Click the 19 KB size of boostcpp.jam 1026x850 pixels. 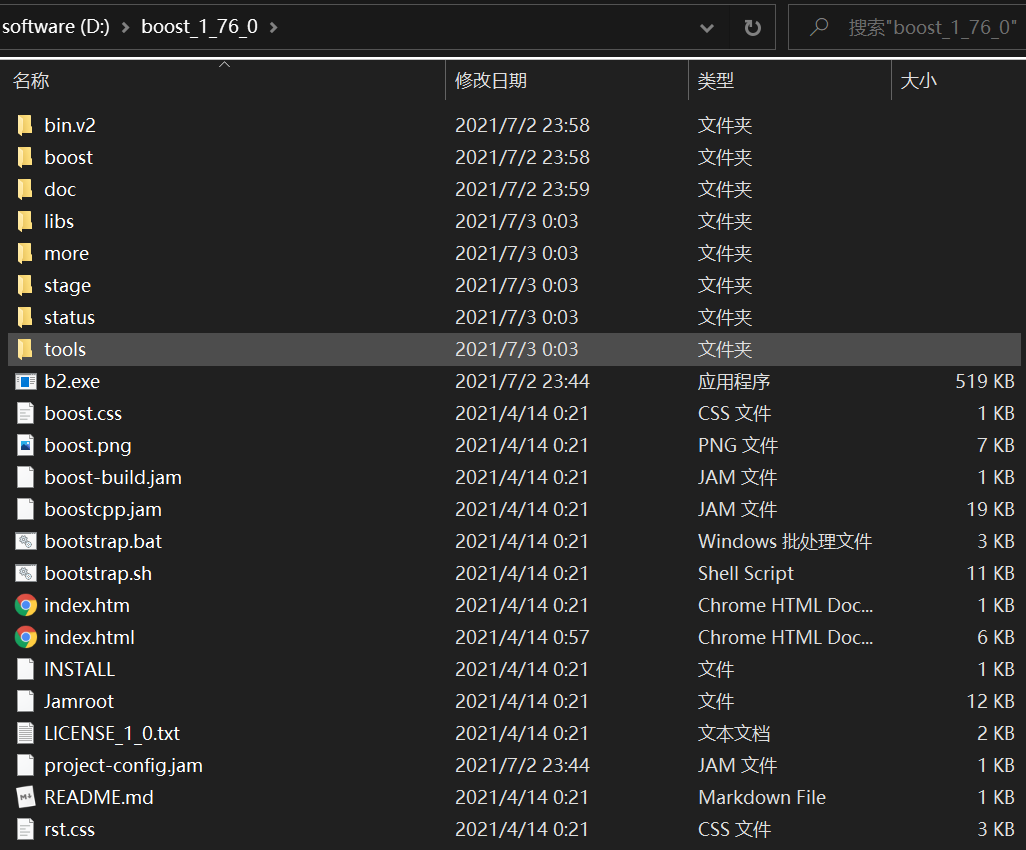[991, 510]
